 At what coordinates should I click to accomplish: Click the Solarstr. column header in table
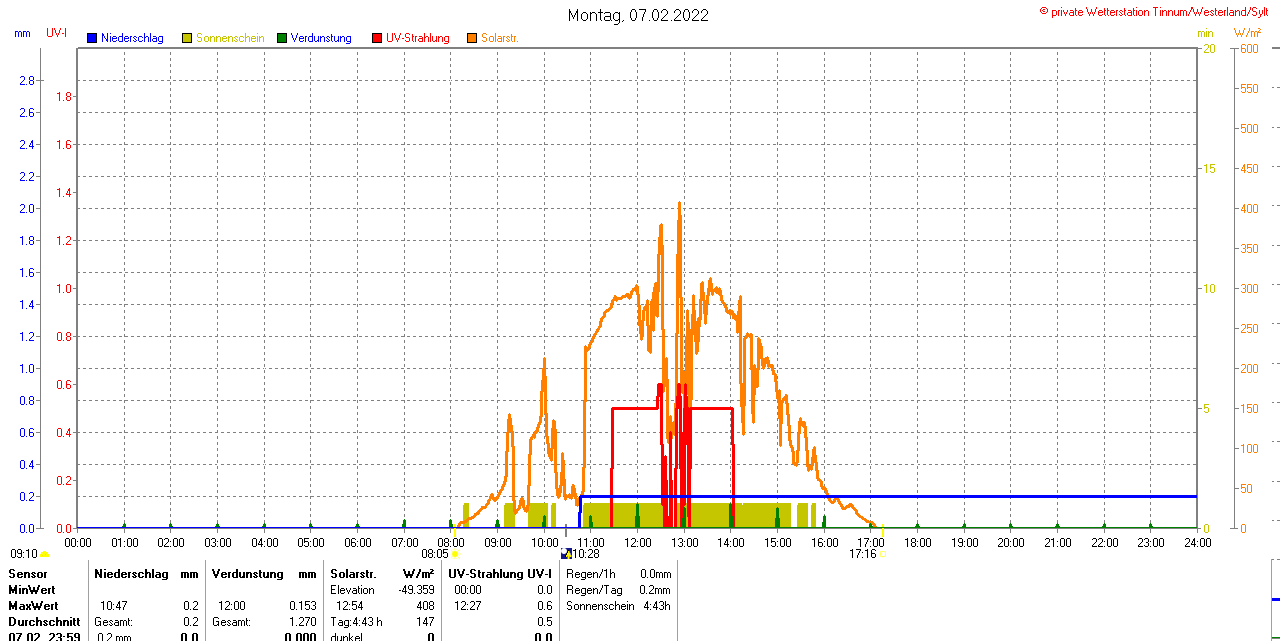pyautogui.click(x=353, y=574)
